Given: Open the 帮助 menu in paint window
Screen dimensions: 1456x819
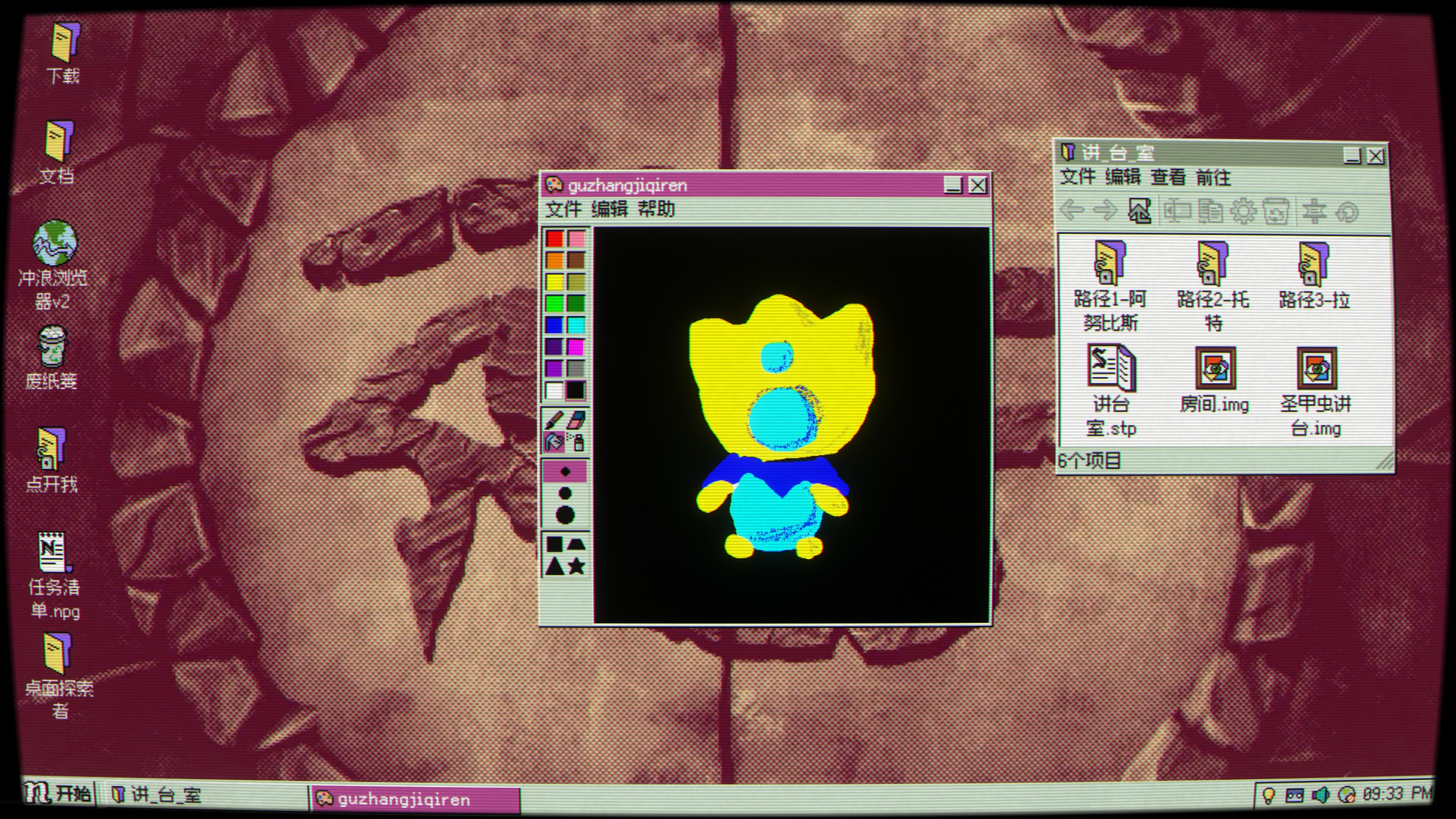Looking at the screenshot, I should coord(656,209).
